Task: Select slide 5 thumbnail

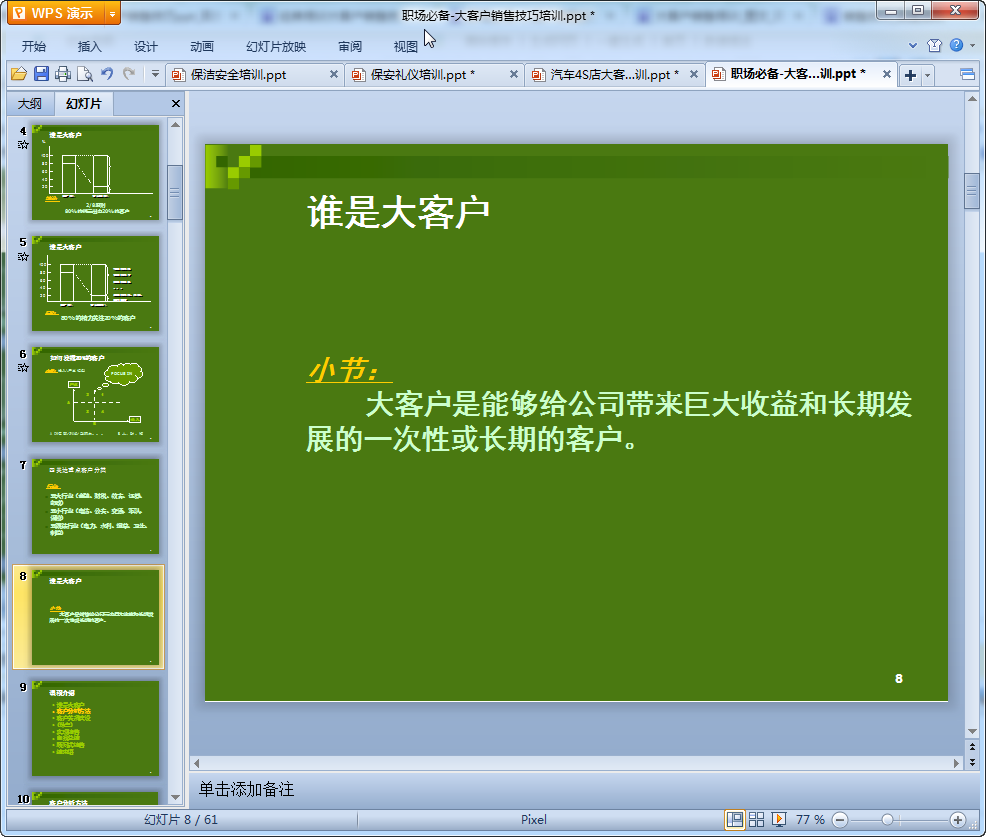Action: [95, 283]
